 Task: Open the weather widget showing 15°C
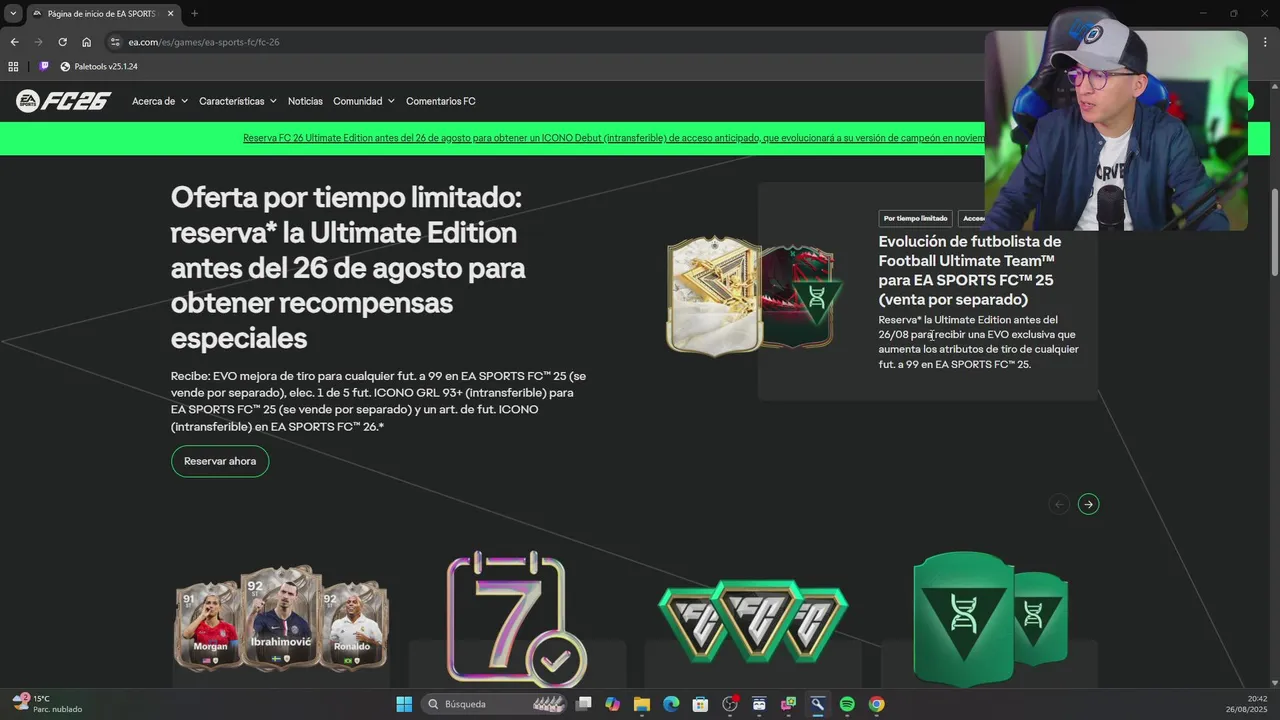click(x=48, y=704)
